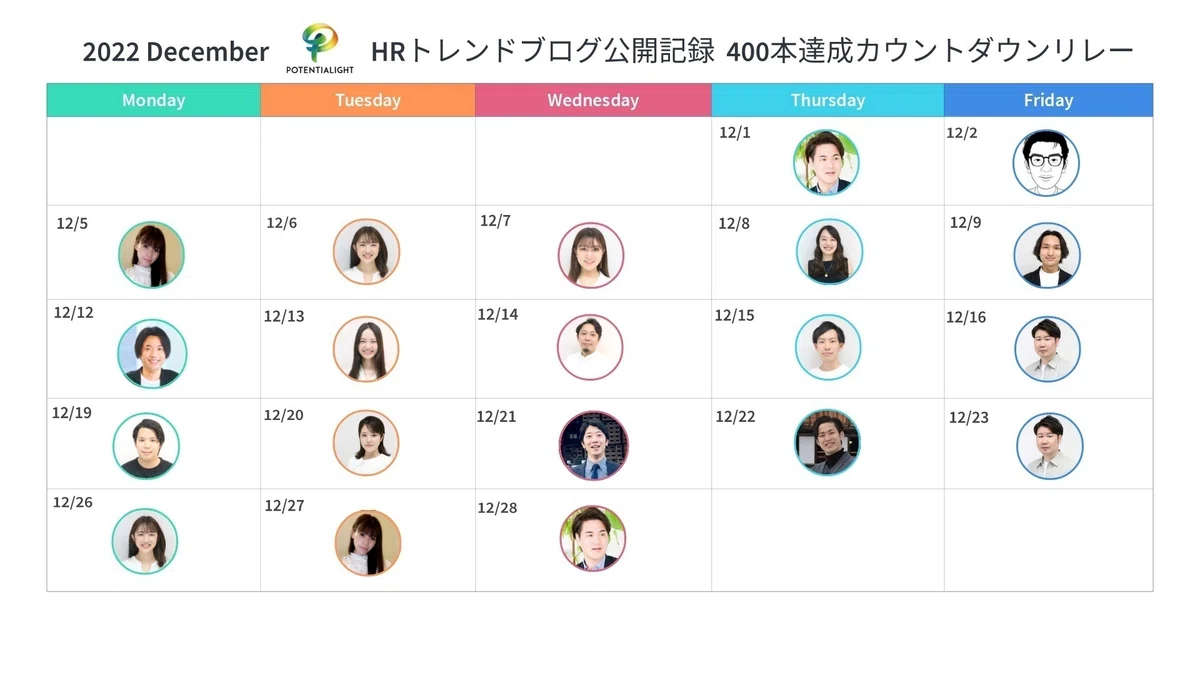Click the 12/16 date label
Screen dimensions: 1200x675
coord(966,317)
